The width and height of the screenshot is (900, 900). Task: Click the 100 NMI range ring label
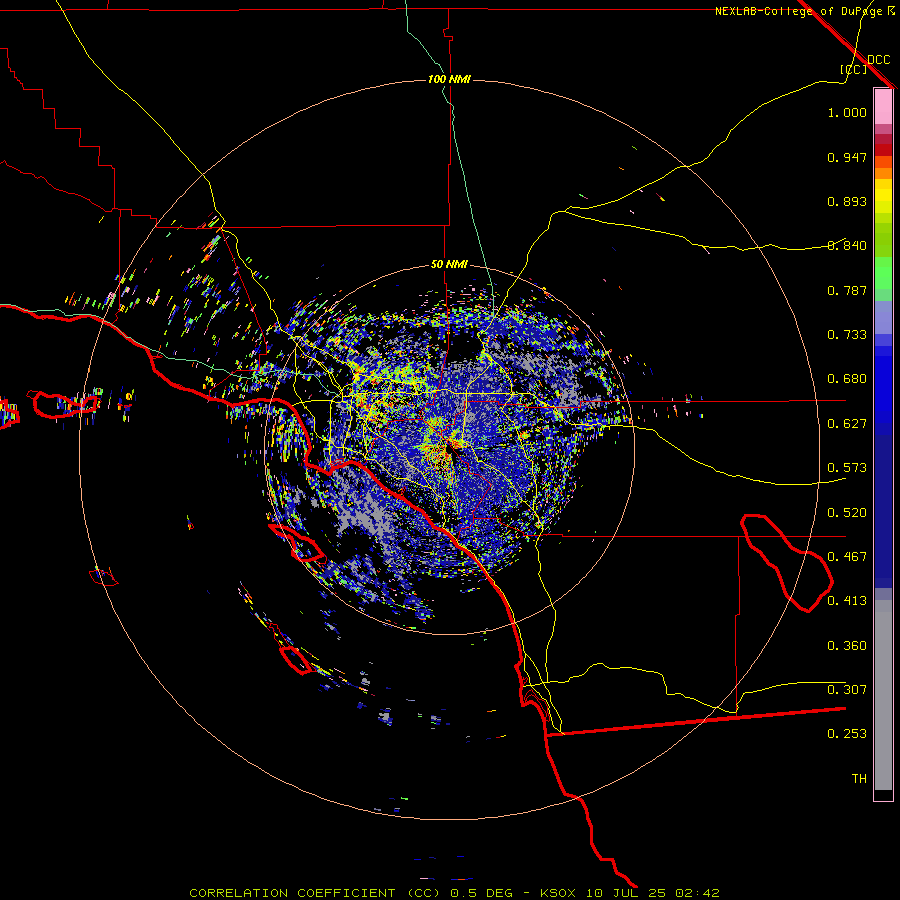click(x=449, y=79)
